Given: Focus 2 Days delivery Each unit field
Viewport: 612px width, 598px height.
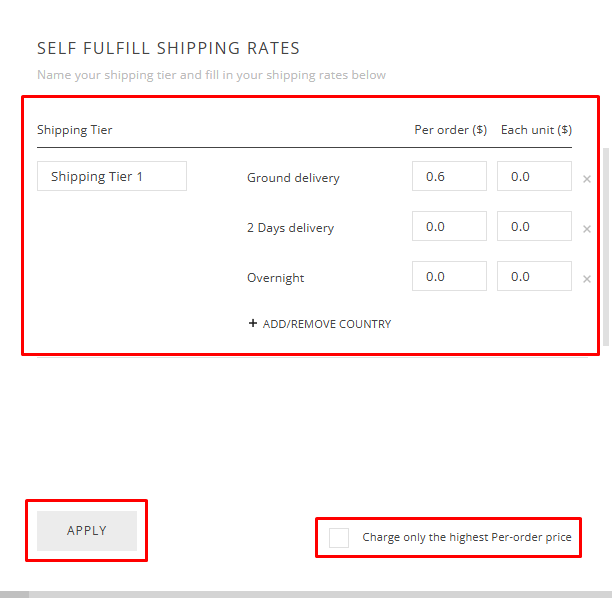Looking at the screenshot, I should 534,226.
